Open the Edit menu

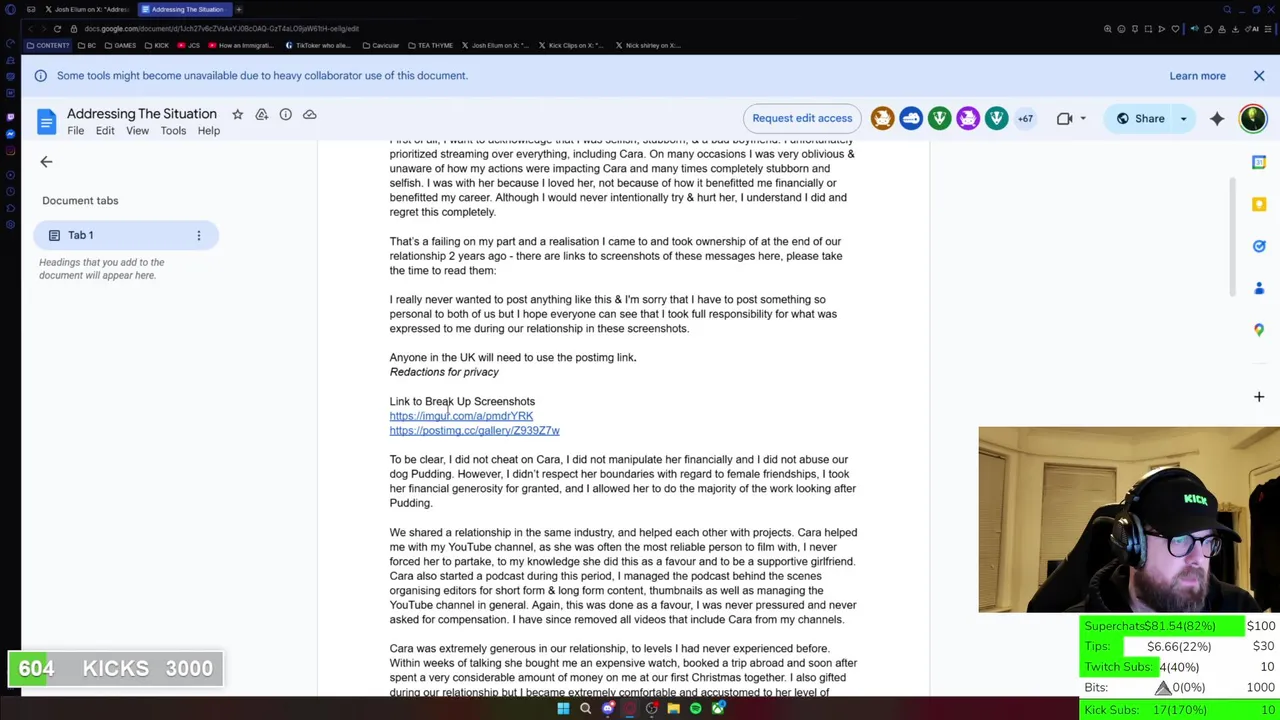[x=105, y=131]
